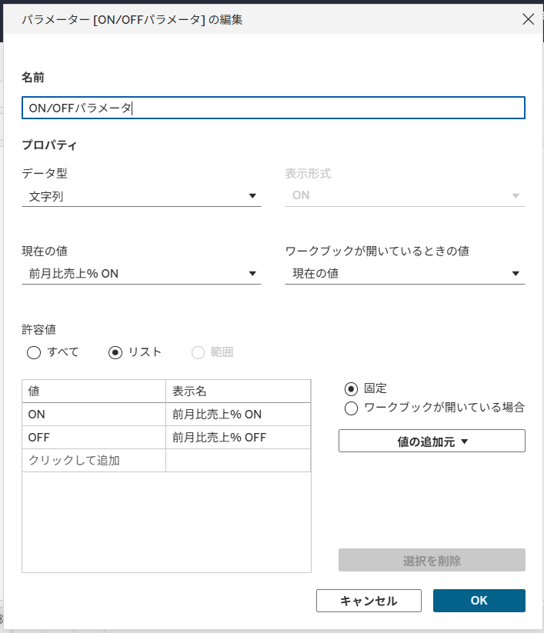Open the ワークブックが開いているときの値 dropdown
The height and width of the screenshot is (633, 544).
pyautogui.click(x=405, y=274)
